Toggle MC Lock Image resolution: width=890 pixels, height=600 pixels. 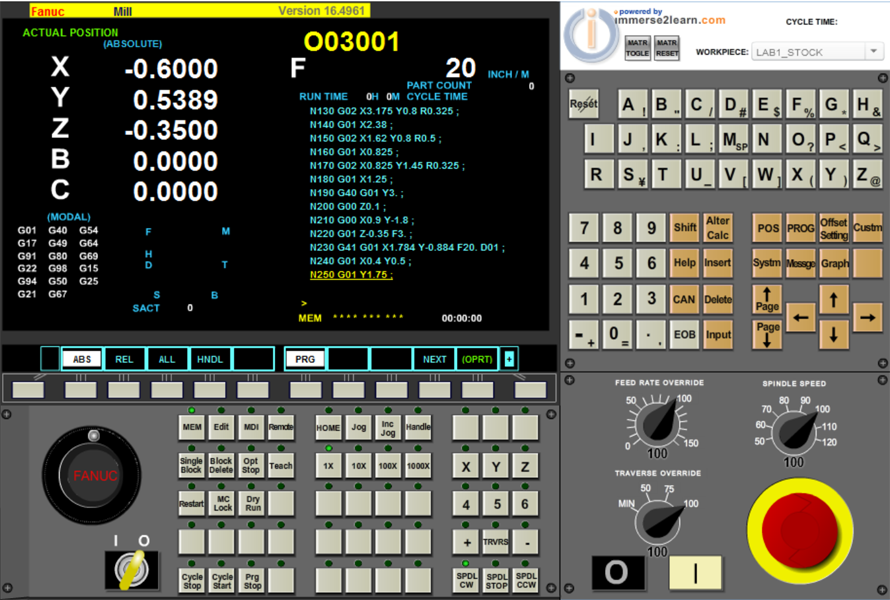coord(222,504)
